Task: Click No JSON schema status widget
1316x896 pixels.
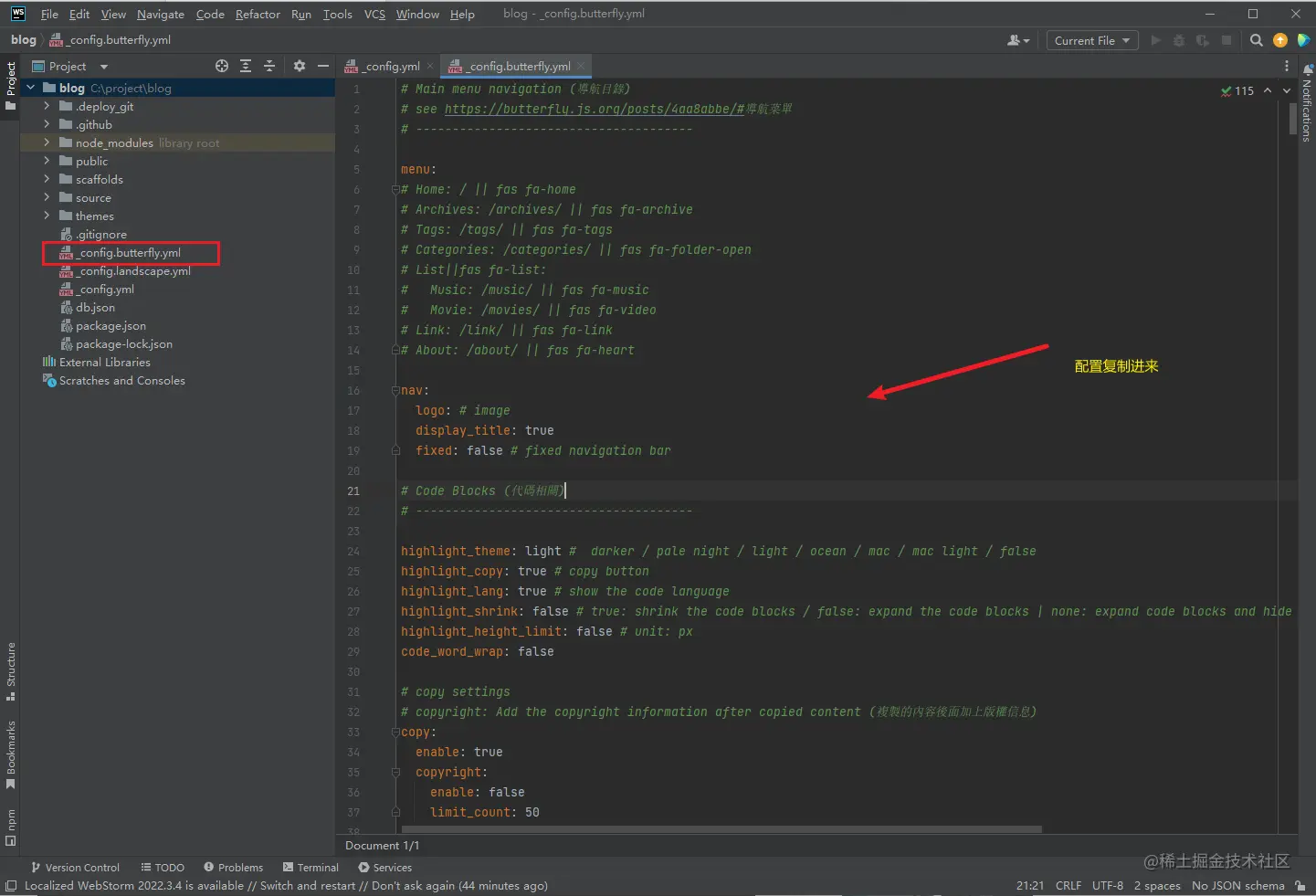Action: (x=1237, y=885)
